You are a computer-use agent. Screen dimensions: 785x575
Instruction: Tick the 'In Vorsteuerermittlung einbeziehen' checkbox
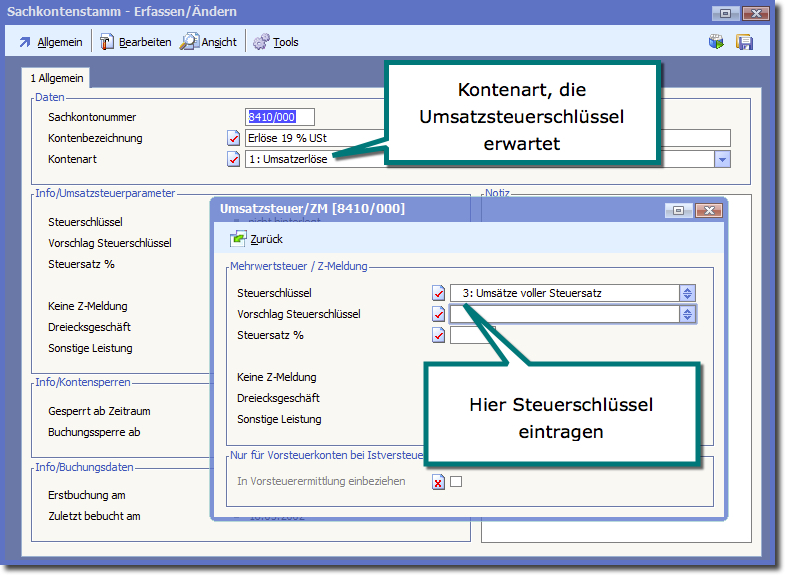pos(456,481)
